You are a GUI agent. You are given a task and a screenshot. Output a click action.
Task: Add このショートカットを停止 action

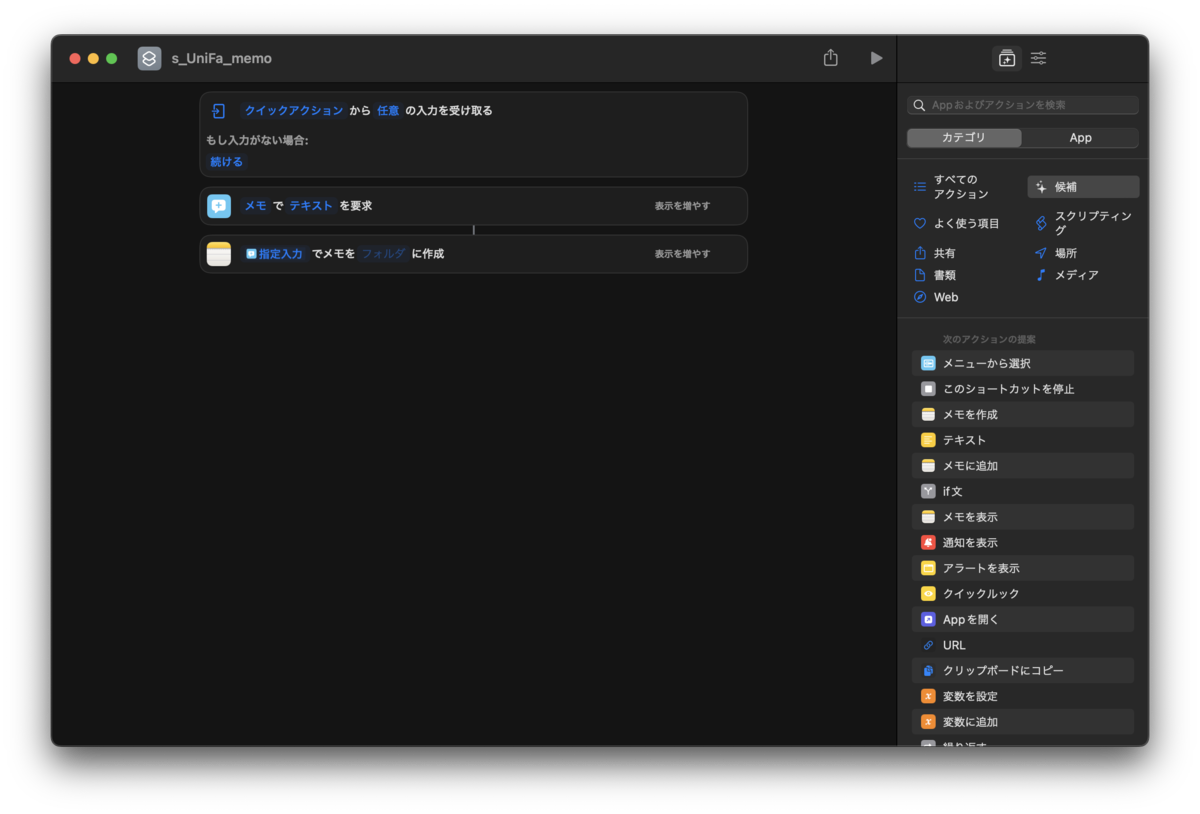(x=1022, y=389)
